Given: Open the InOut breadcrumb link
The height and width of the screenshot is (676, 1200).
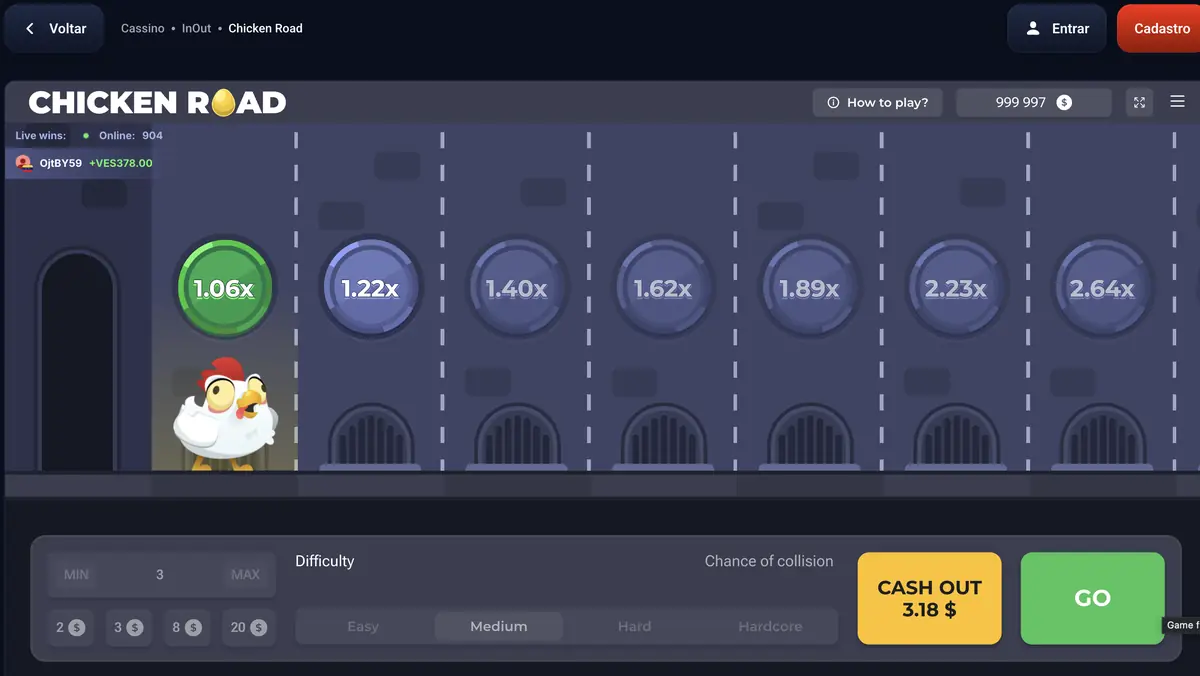Looking at the screenshot, I should pos(197,28).
